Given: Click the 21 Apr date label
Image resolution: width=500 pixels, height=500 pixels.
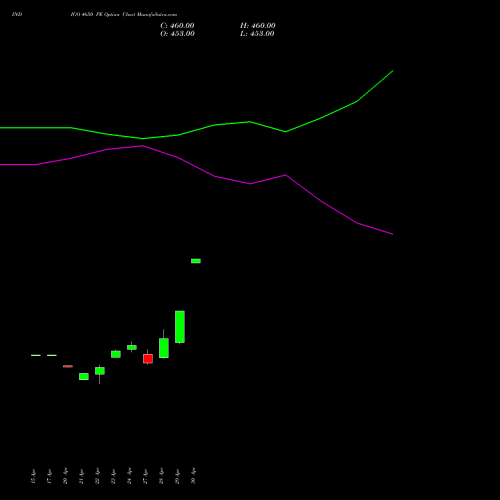Looking at the screenshot, I should pyautogui.click(x=81, y=476).
